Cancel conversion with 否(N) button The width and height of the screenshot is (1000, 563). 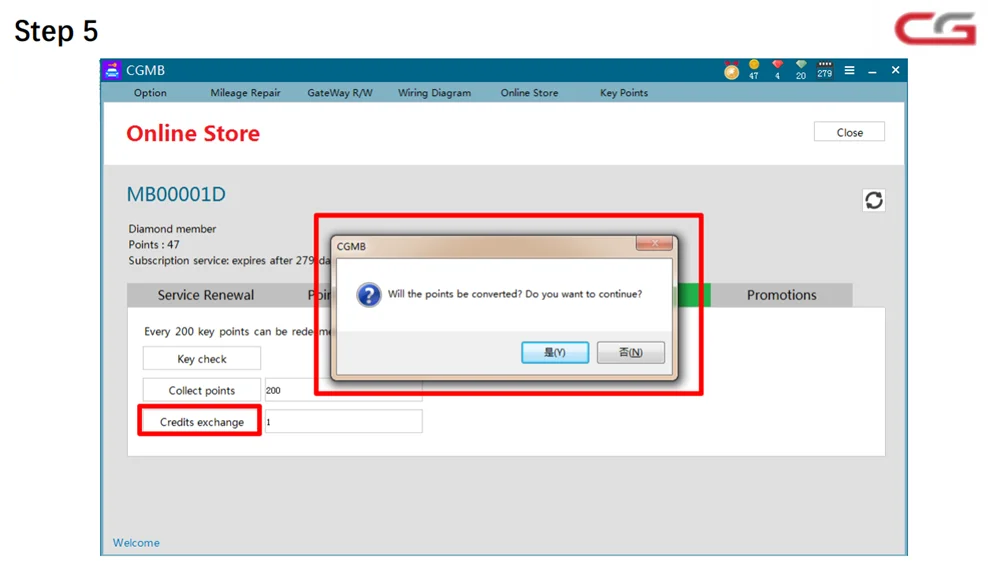click(631, 353)
